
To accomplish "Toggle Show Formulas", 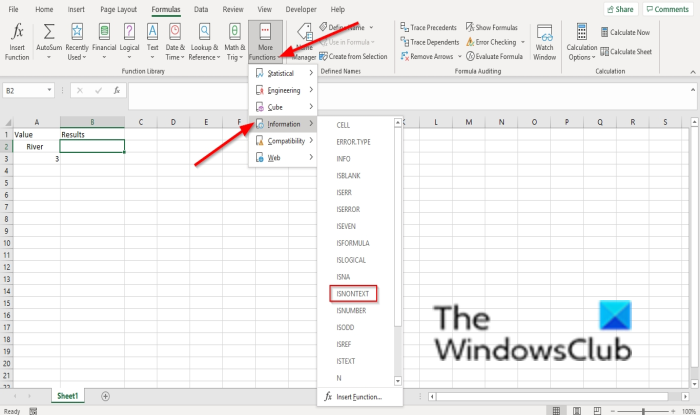I will 492,27.
